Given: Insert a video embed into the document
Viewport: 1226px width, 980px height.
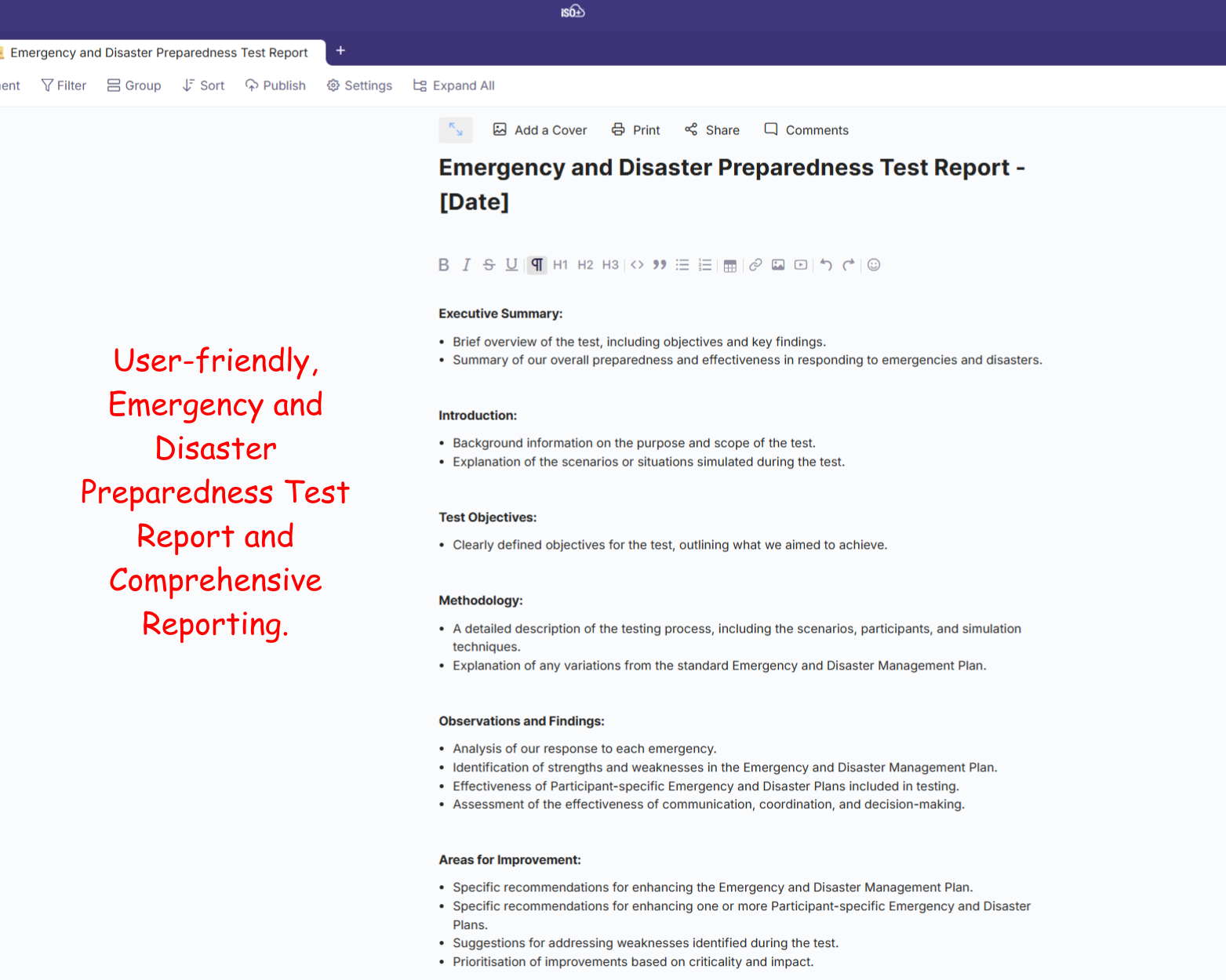Looking at the screenshot, I should (x=800, y=265).
